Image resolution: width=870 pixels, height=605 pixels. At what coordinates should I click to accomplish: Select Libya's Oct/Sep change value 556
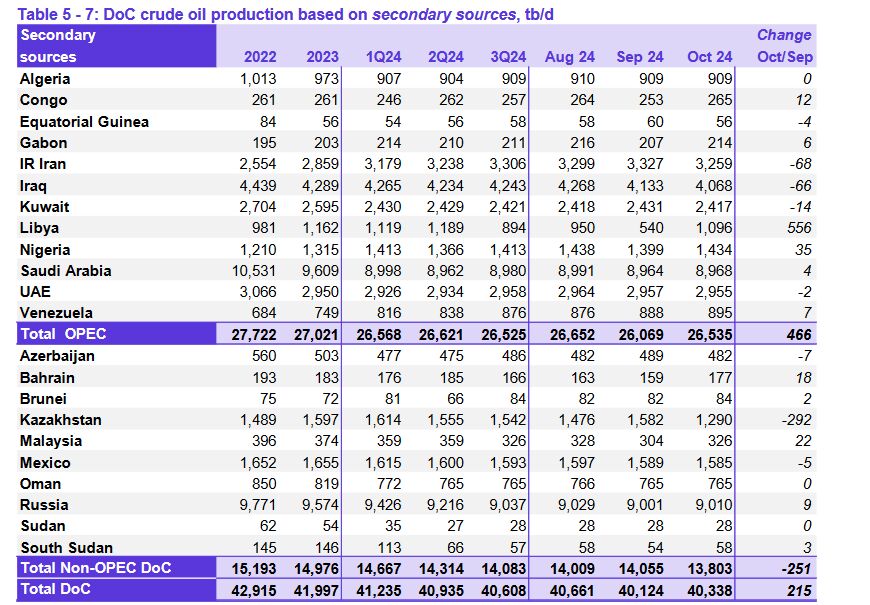pos(797,228)
